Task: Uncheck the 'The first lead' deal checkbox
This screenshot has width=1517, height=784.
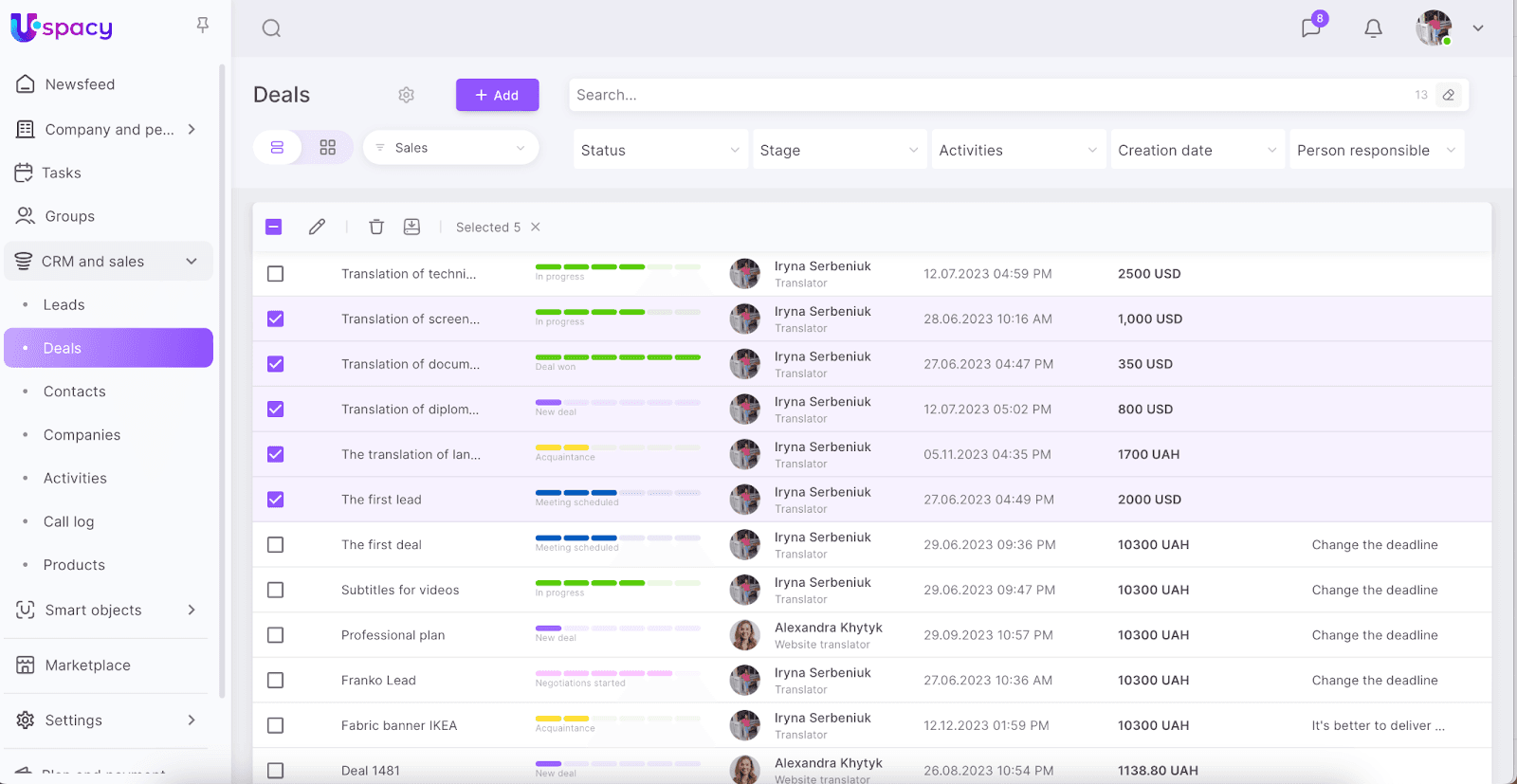Action: point(276,500)
